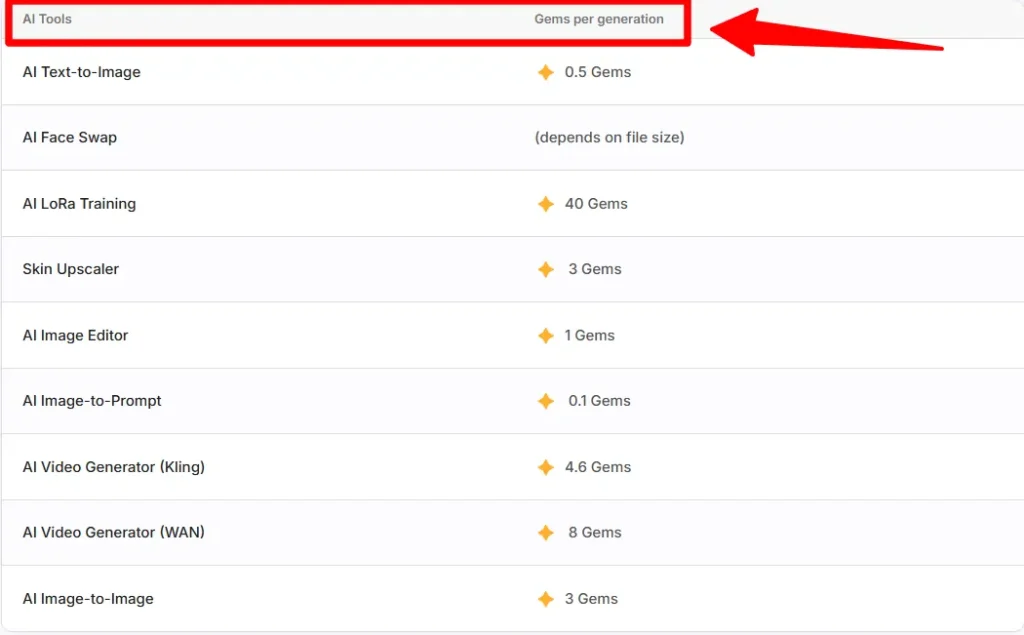Click the AI Image-to-Prompt label

[x=92, y=401]
